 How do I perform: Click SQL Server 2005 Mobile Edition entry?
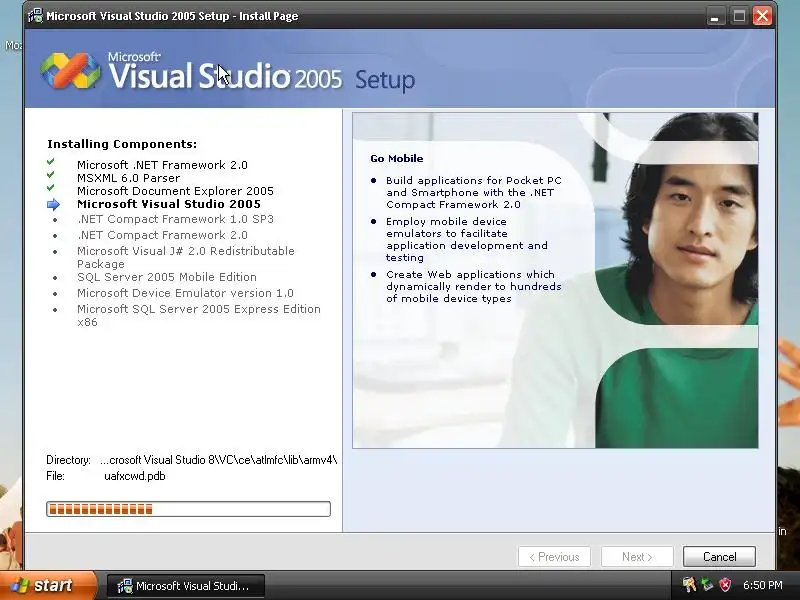click(167, 277)
